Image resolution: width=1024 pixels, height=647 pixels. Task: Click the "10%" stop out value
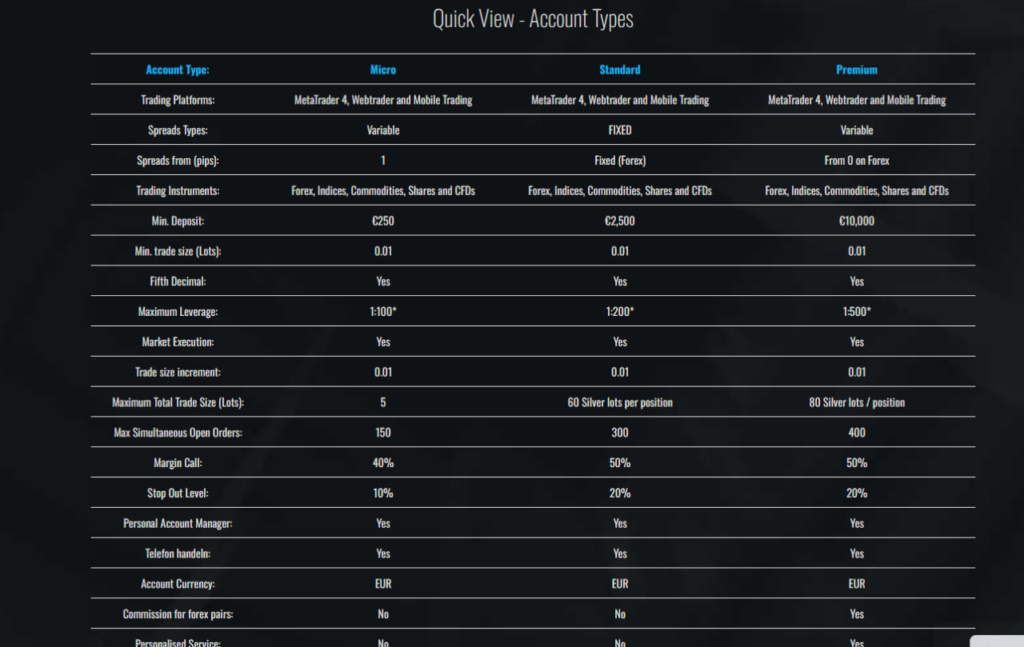click(x=383, y=493)
